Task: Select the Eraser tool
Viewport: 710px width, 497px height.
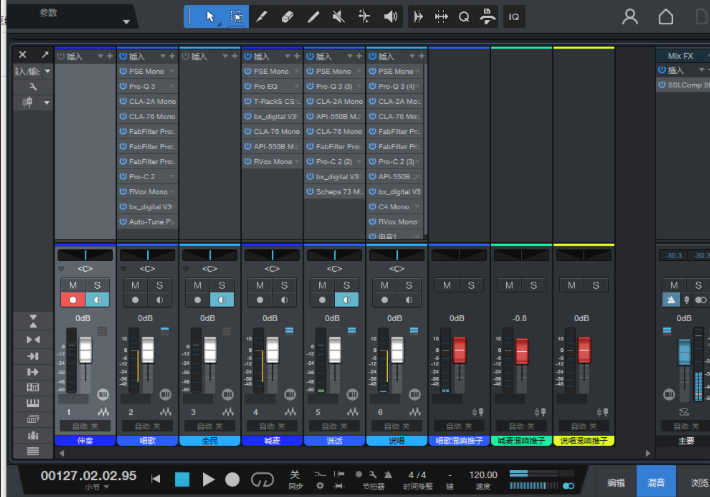Action: pos(288,17)
